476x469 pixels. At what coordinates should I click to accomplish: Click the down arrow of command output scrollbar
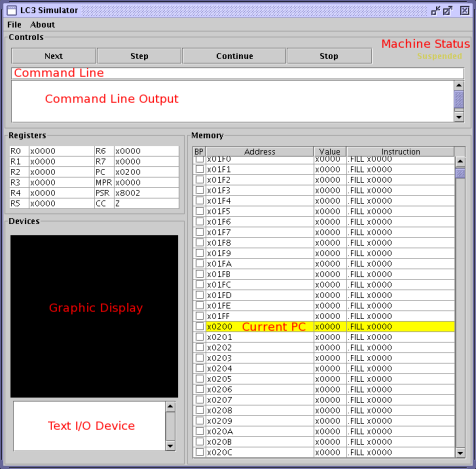[x=459, y=117]
